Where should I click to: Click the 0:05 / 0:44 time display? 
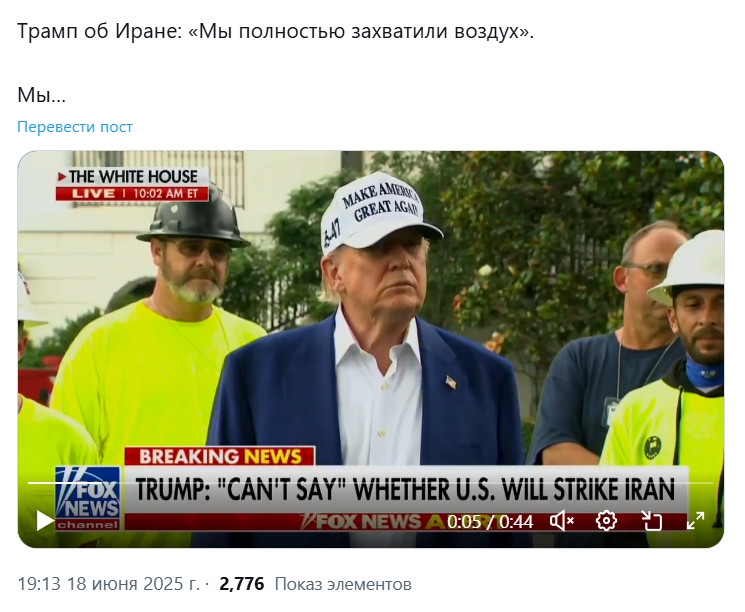pyautogui.click(x=490, y=522)
